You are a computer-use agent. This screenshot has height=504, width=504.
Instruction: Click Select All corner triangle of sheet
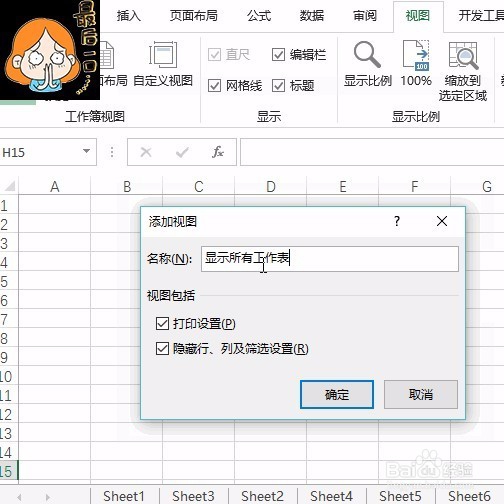point(10,186)
